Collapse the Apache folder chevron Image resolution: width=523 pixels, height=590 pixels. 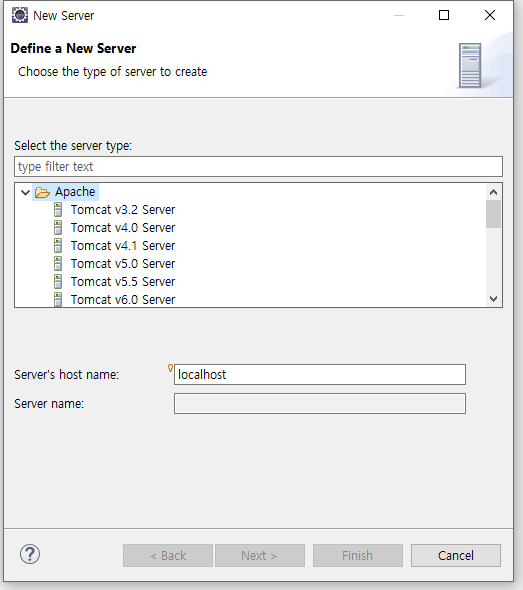25,193
